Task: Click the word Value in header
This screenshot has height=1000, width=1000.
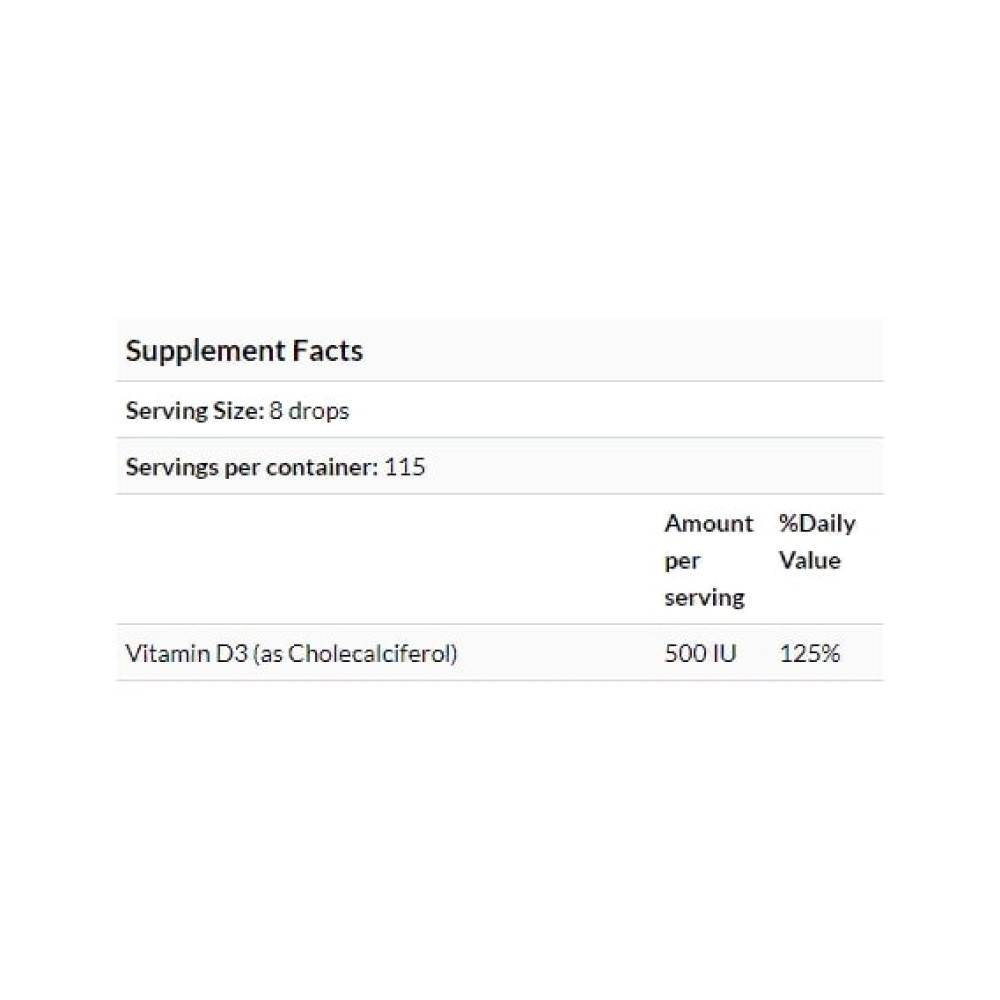Action: pos(810,561)
